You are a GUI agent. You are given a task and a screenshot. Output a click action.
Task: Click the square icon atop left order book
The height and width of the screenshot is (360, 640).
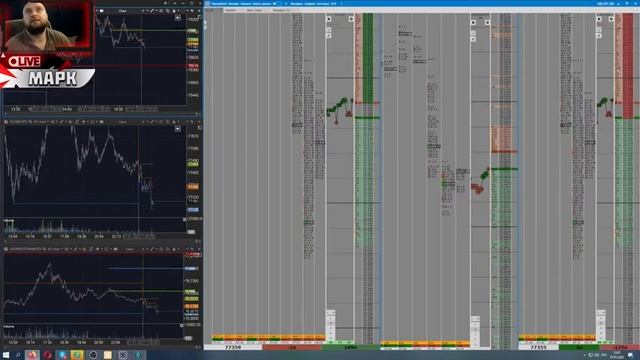pyautogui.click(x=329, y=19)
